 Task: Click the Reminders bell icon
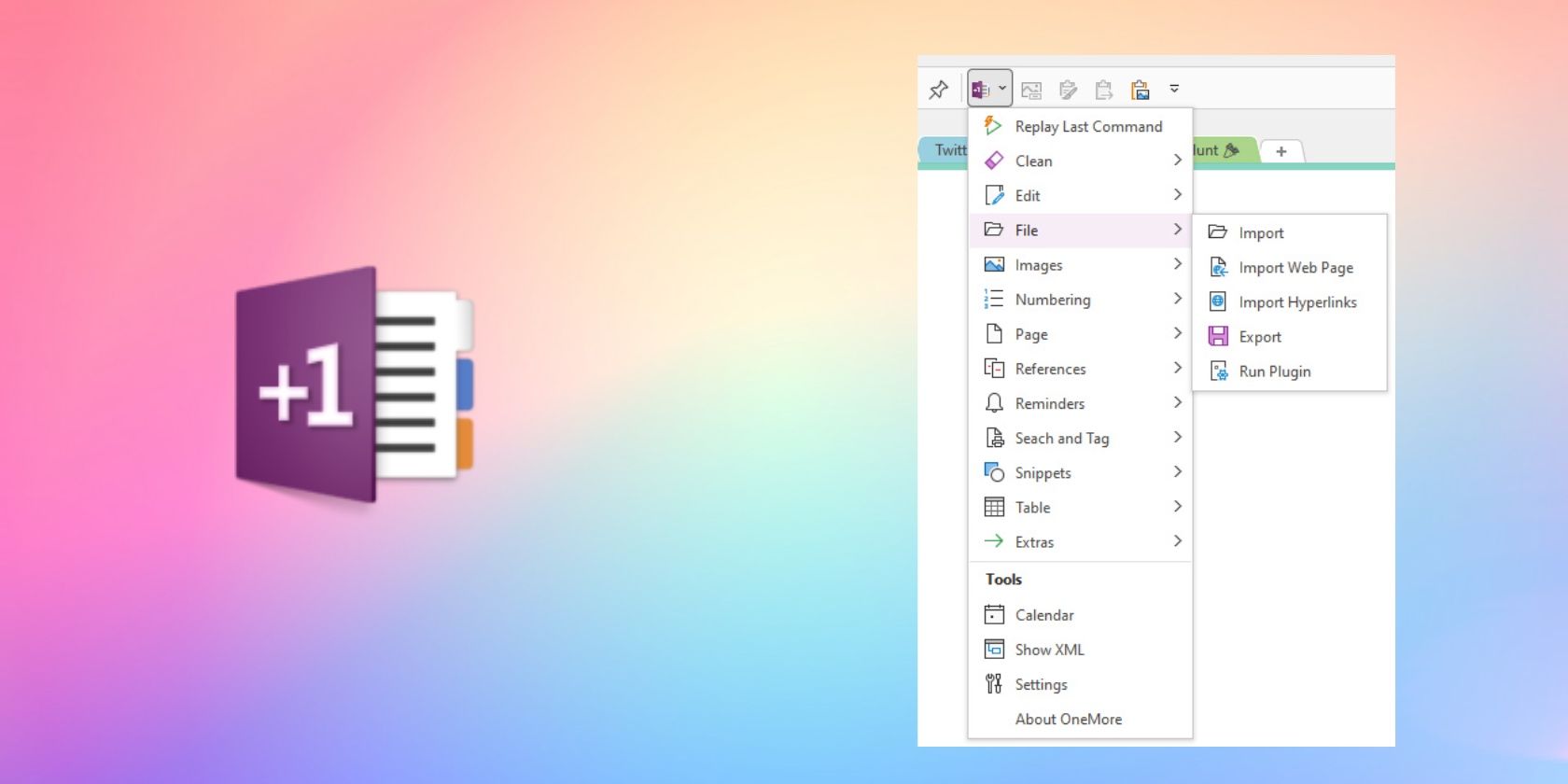(x=994, y=403)
